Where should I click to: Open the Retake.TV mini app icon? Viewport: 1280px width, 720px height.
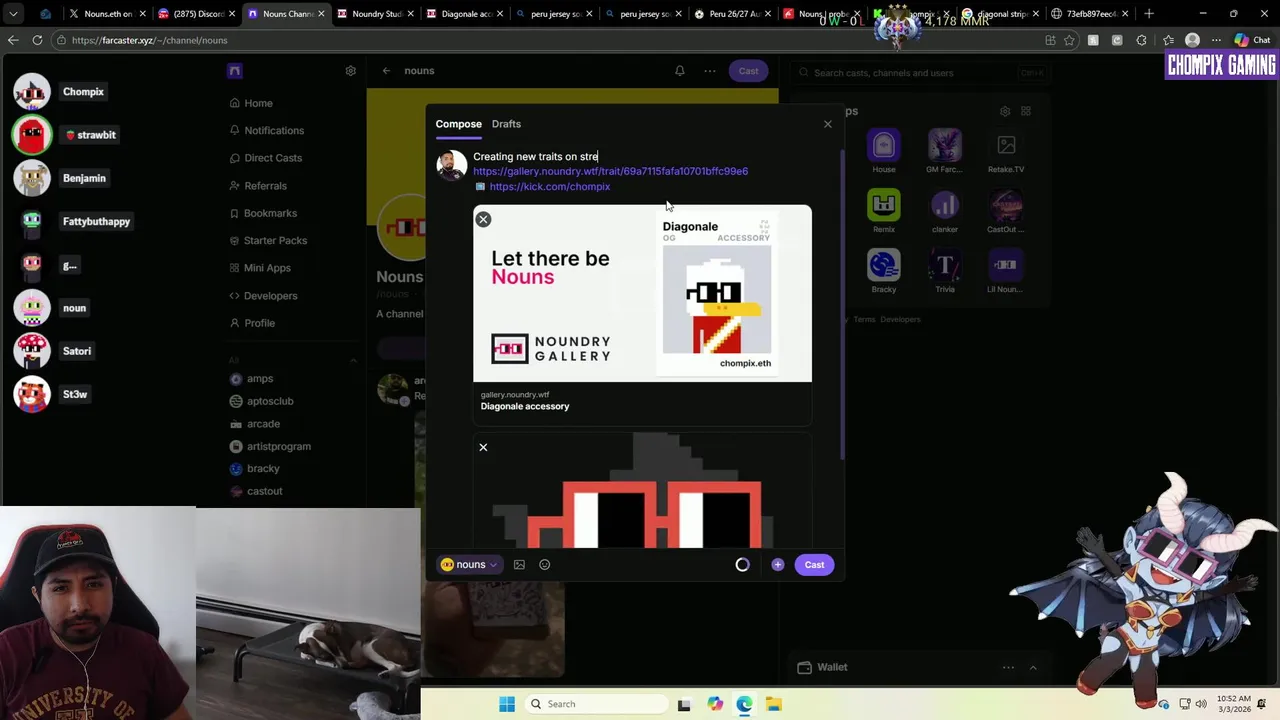tap(1006, 145)
